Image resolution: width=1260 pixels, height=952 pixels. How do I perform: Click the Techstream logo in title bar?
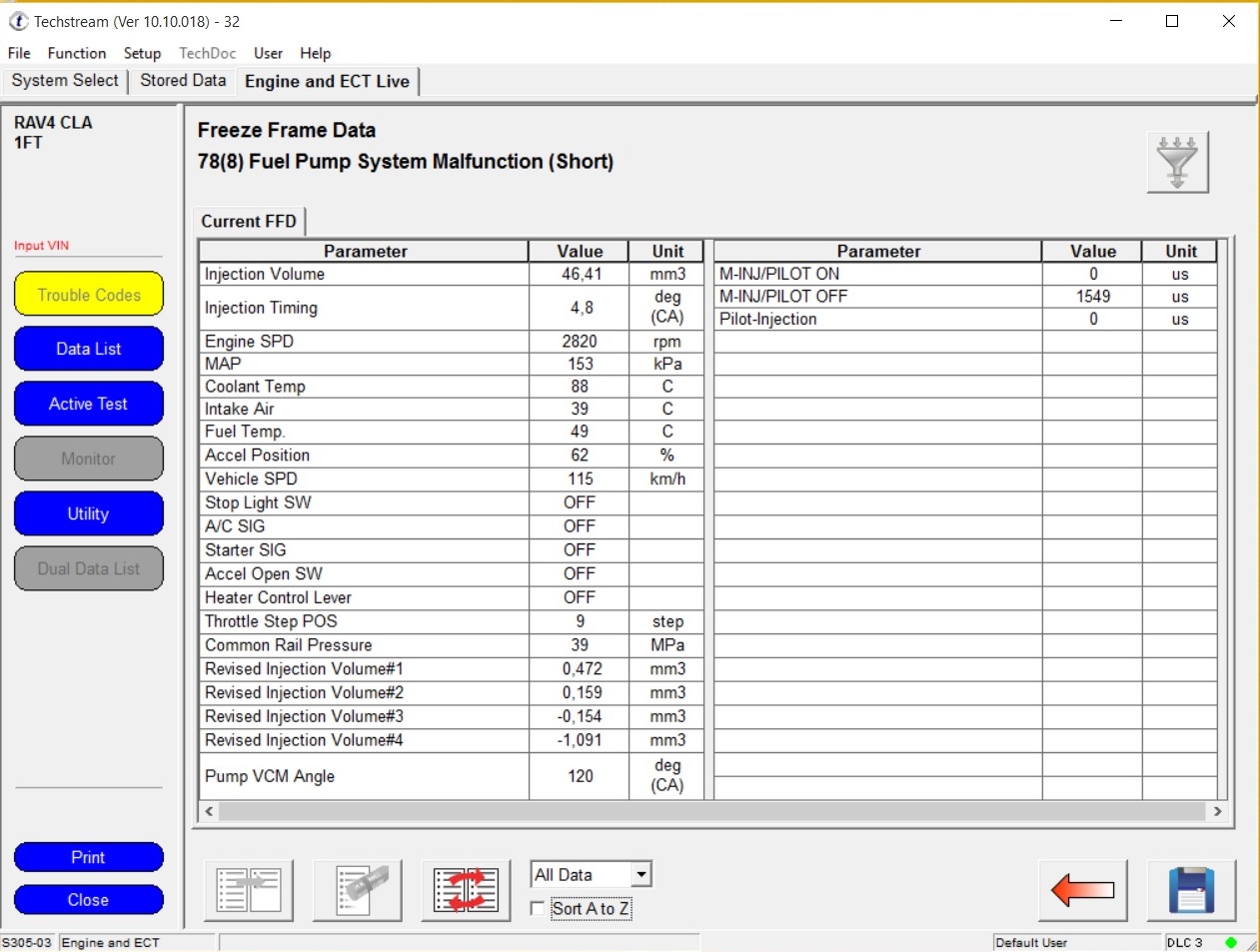point(18,21)
